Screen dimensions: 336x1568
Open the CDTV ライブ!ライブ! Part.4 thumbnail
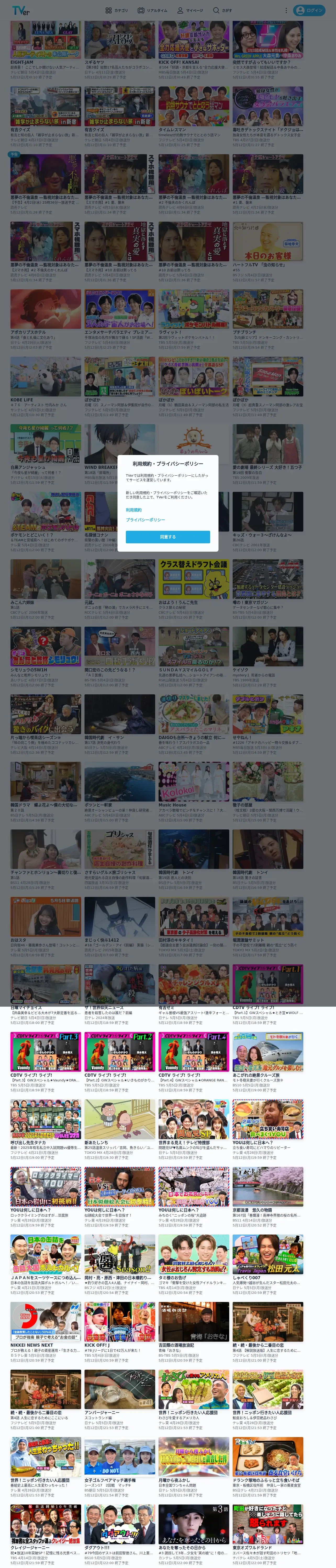[194, 1052]
